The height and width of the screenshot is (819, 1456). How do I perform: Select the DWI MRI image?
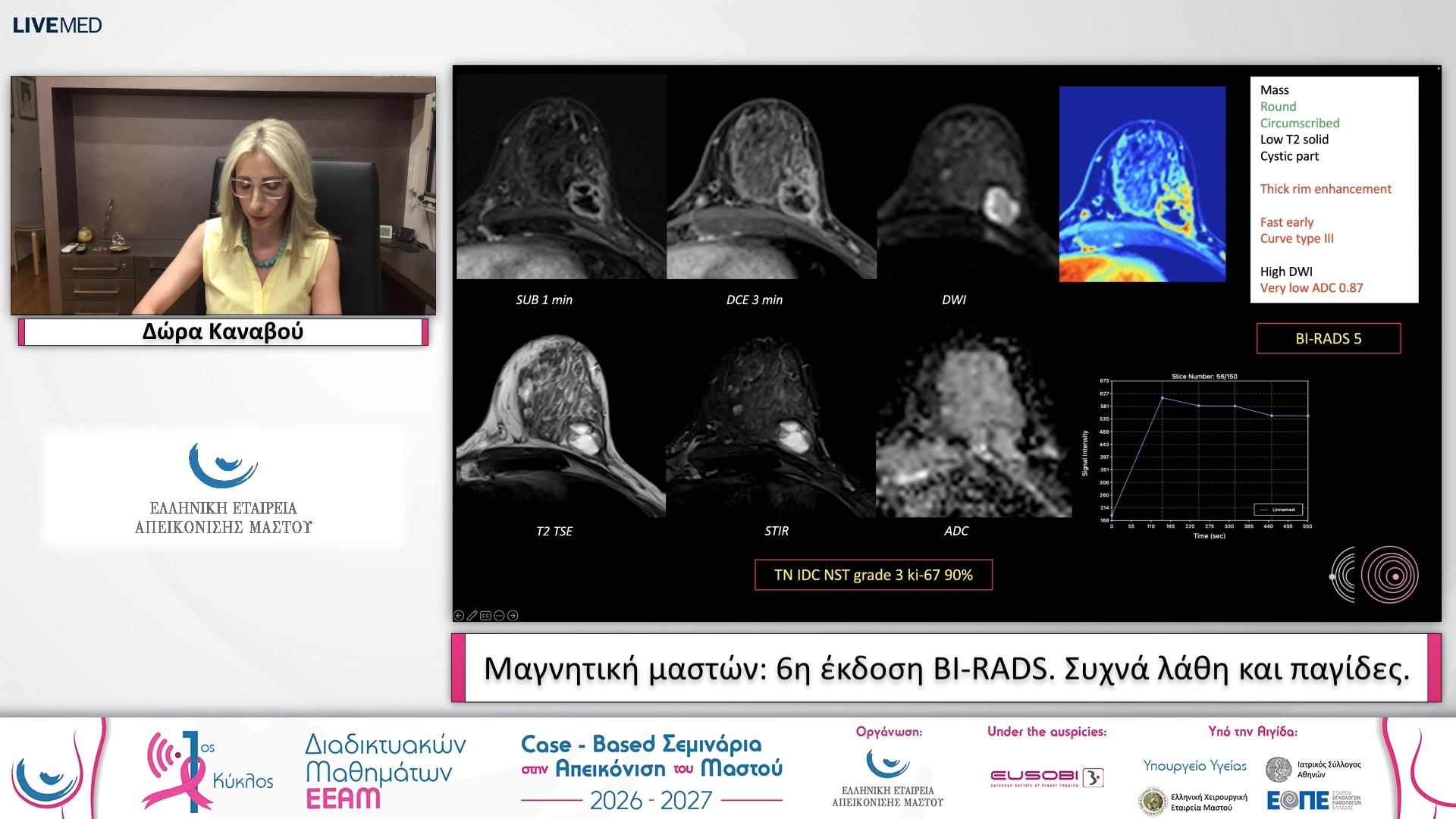[x=967, y=177]
